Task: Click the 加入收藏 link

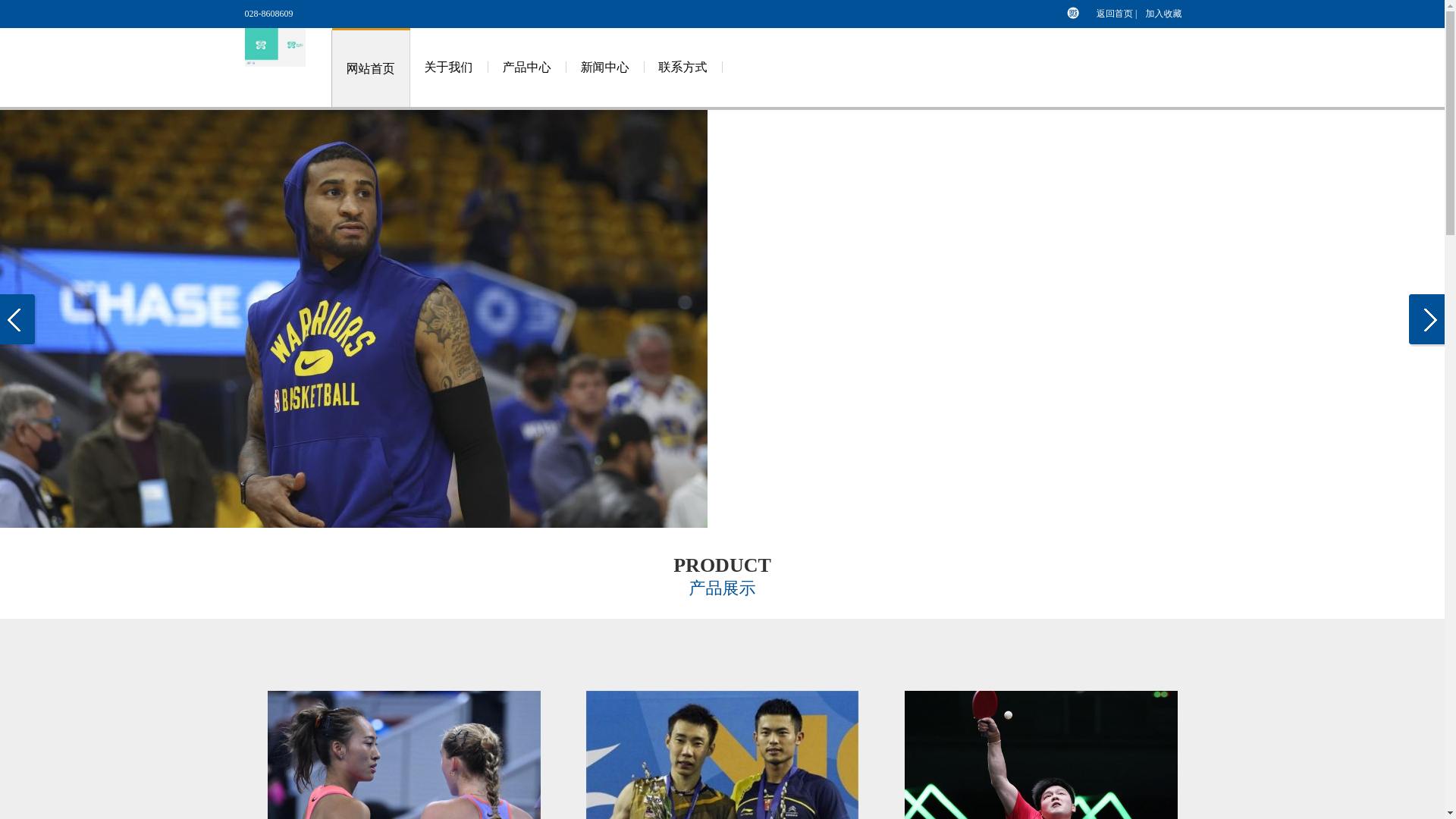Action: point(1163,14)
